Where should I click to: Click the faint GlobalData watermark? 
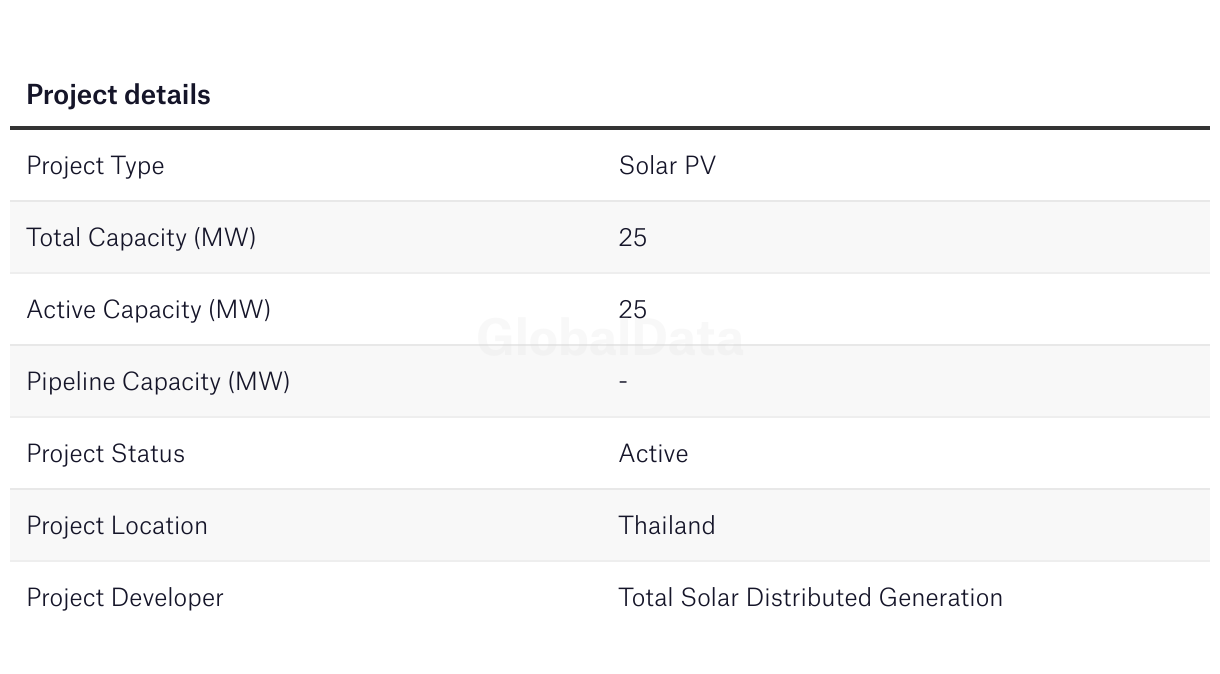click(x=610, y=338)
